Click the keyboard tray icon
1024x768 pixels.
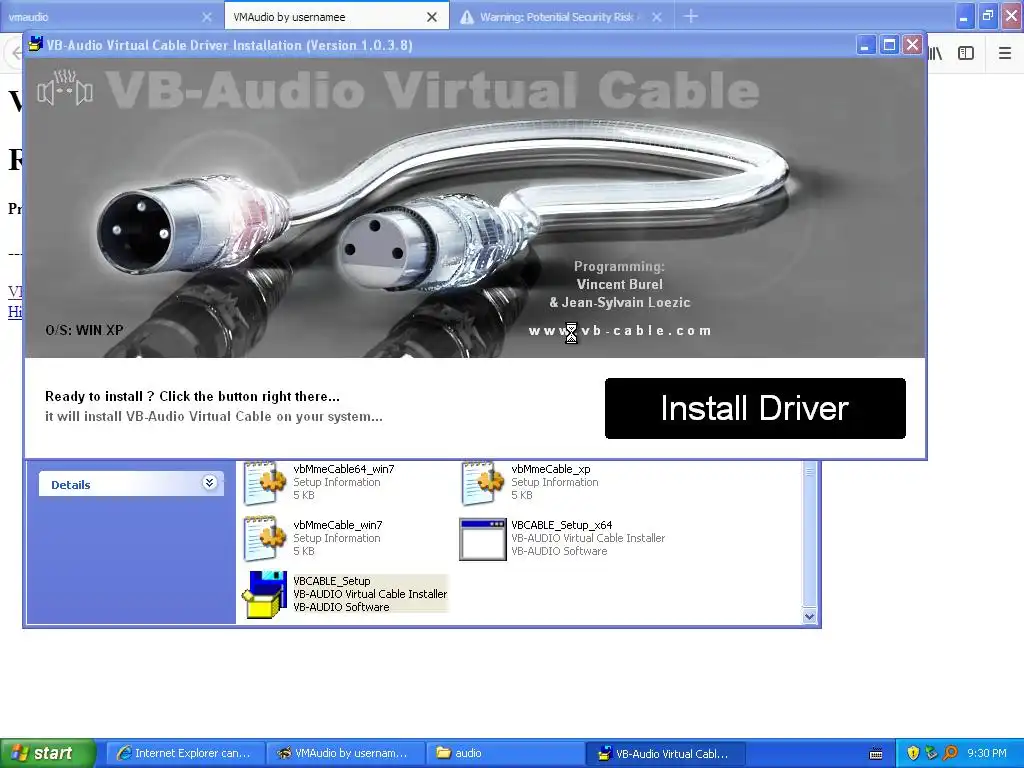(876, 754)
